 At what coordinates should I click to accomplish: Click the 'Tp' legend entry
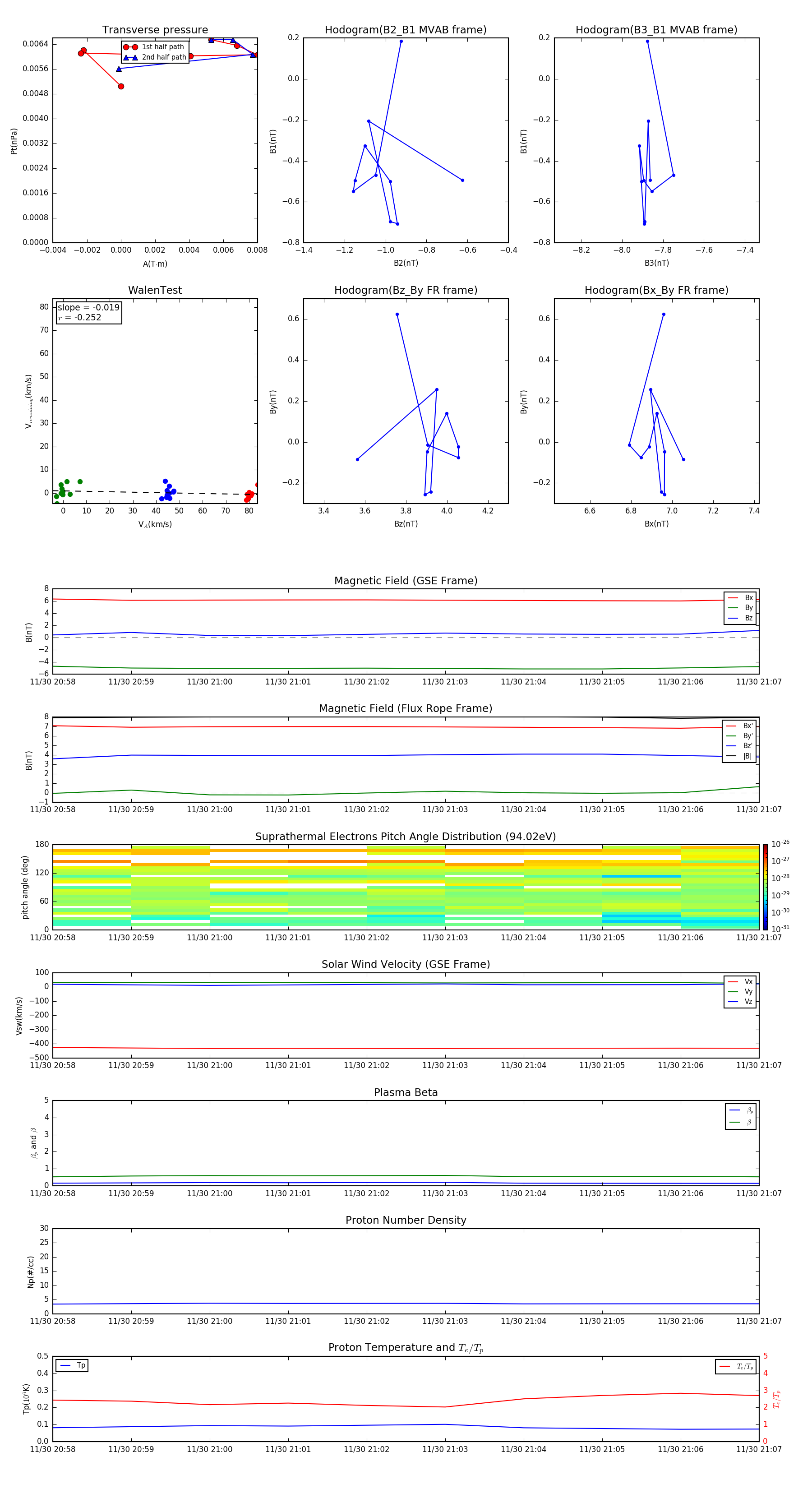tap(73, 1365)
